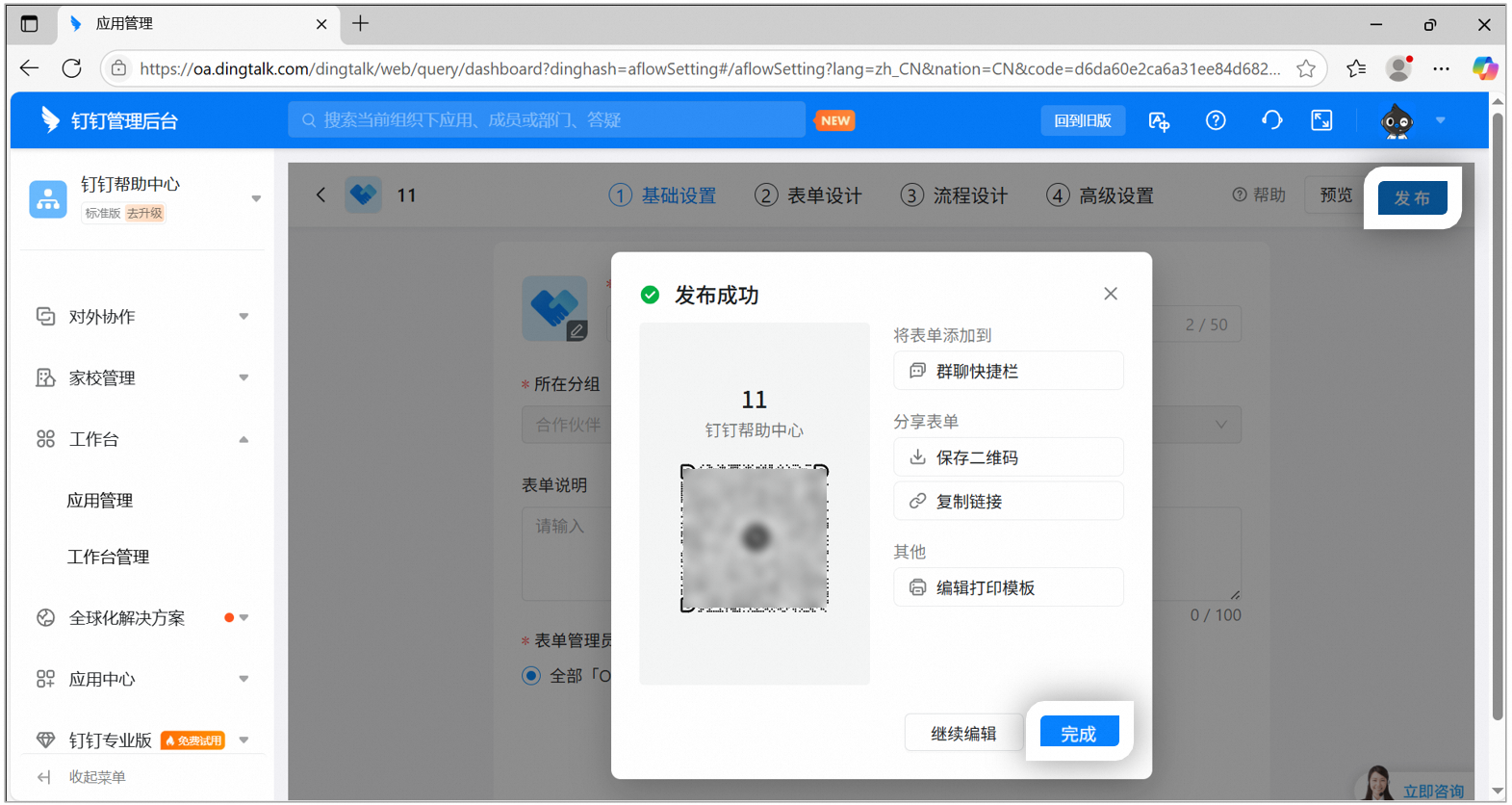Close the 发布成功 dialog with the X

1111,294
